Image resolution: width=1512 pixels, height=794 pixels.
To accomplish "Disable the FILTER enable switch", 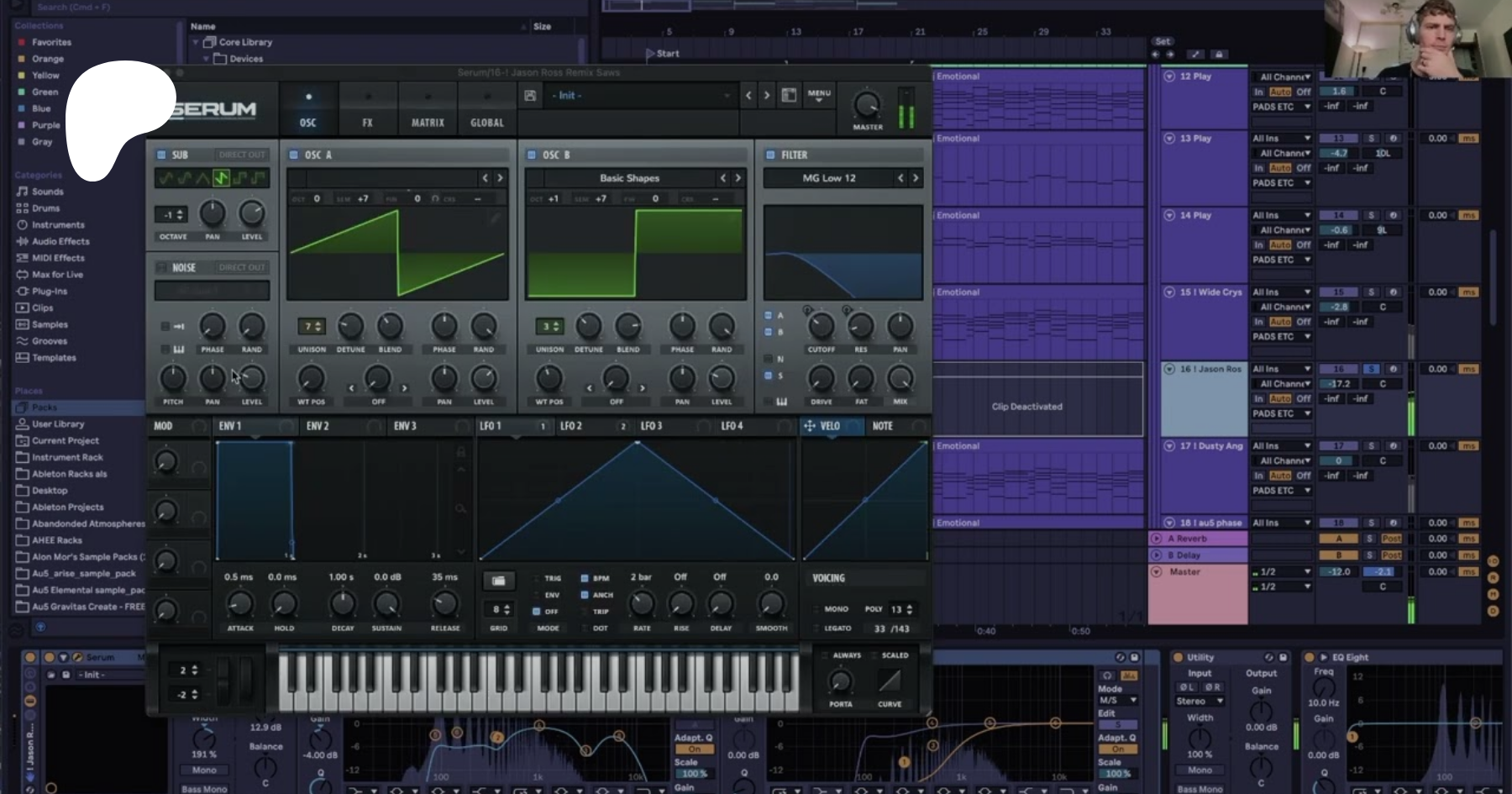I will (770, 155).
